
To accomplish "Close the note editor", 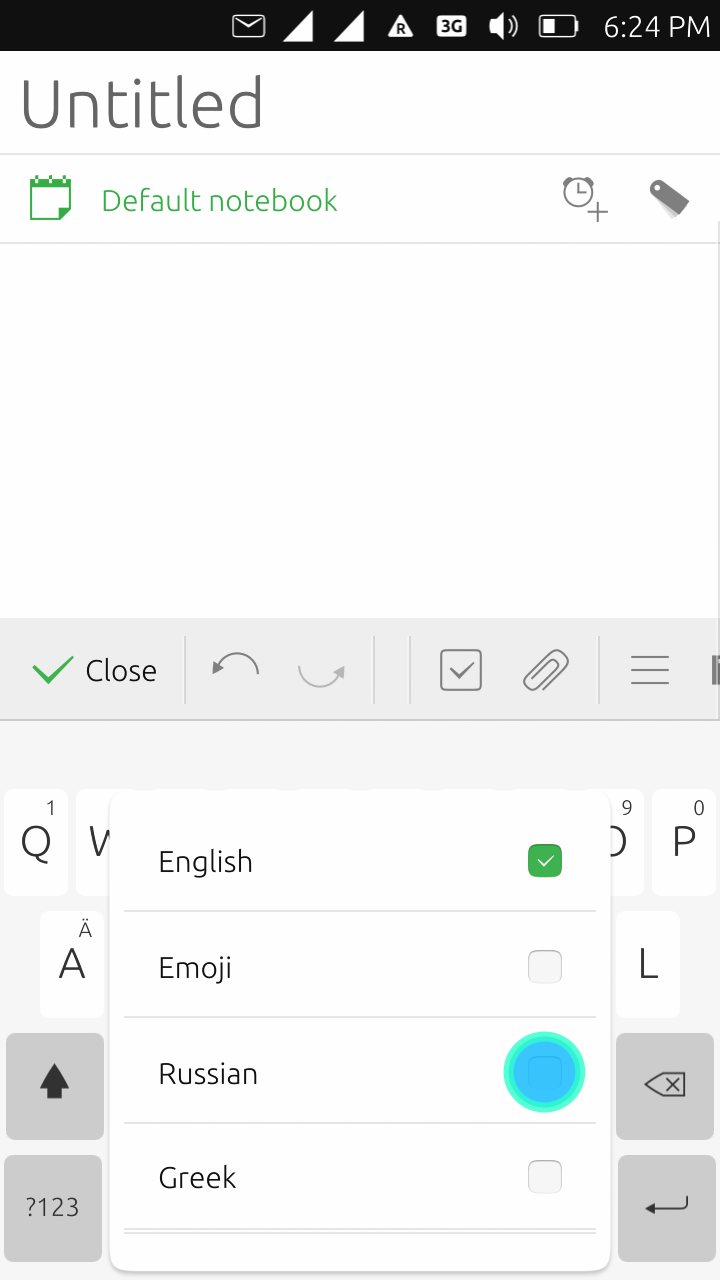I will [x=93, y=670].
